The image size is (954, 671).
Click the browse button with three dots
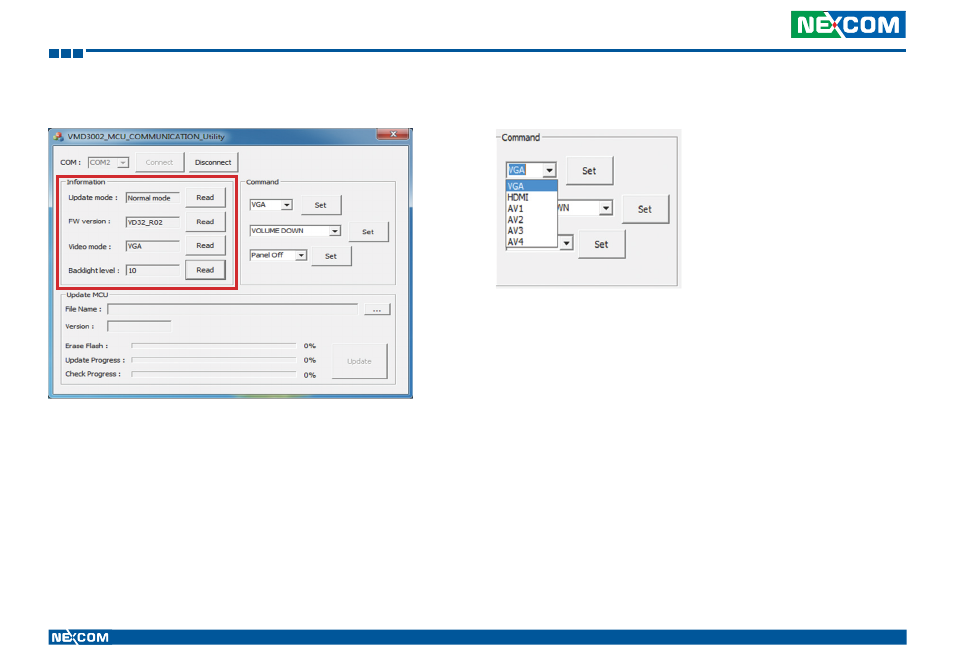click(377, 310)
